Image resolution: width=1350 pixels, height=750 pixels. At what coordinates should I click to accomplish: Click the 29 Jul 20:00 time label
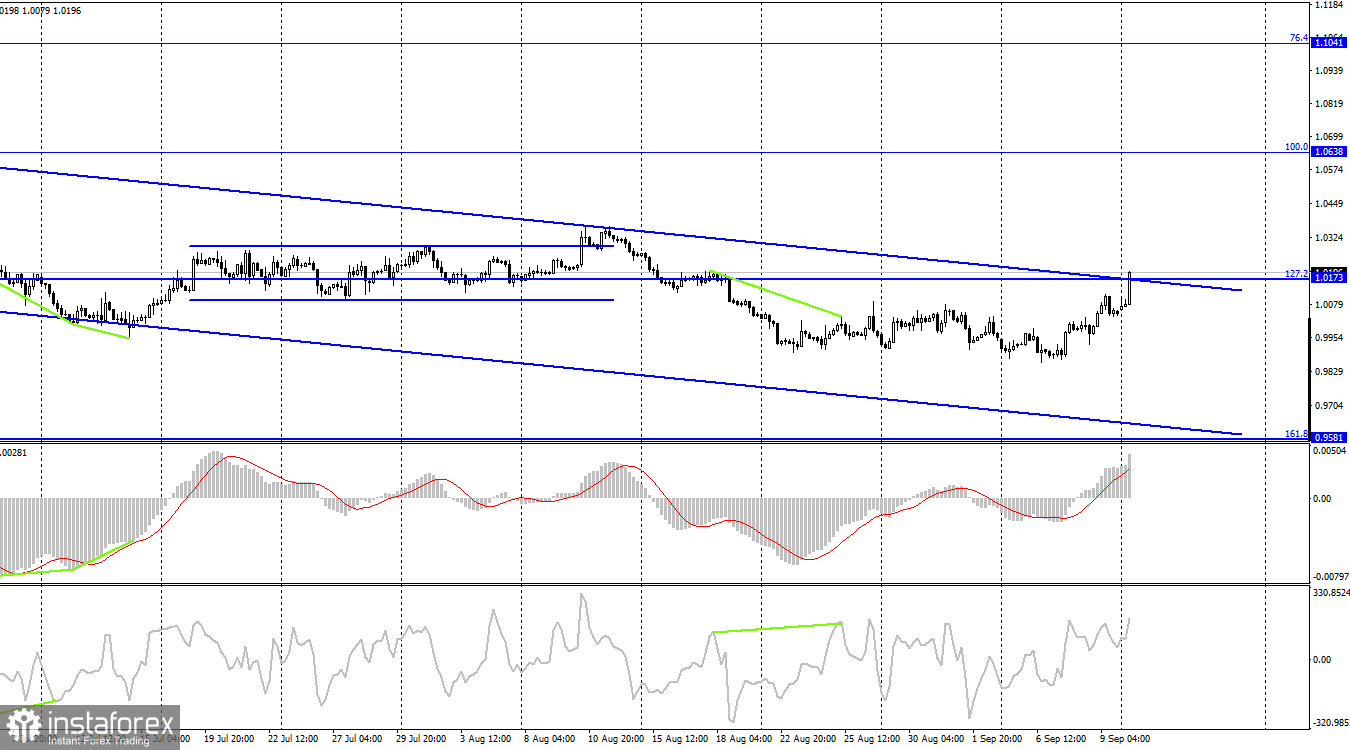point(421,740)
